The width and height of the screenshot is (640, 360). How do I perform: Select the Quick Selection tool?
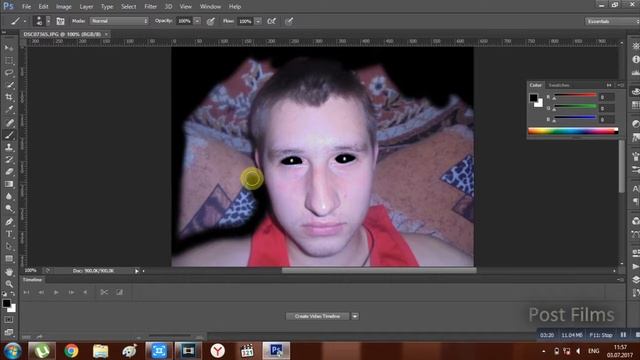click(x=9, y=85)
